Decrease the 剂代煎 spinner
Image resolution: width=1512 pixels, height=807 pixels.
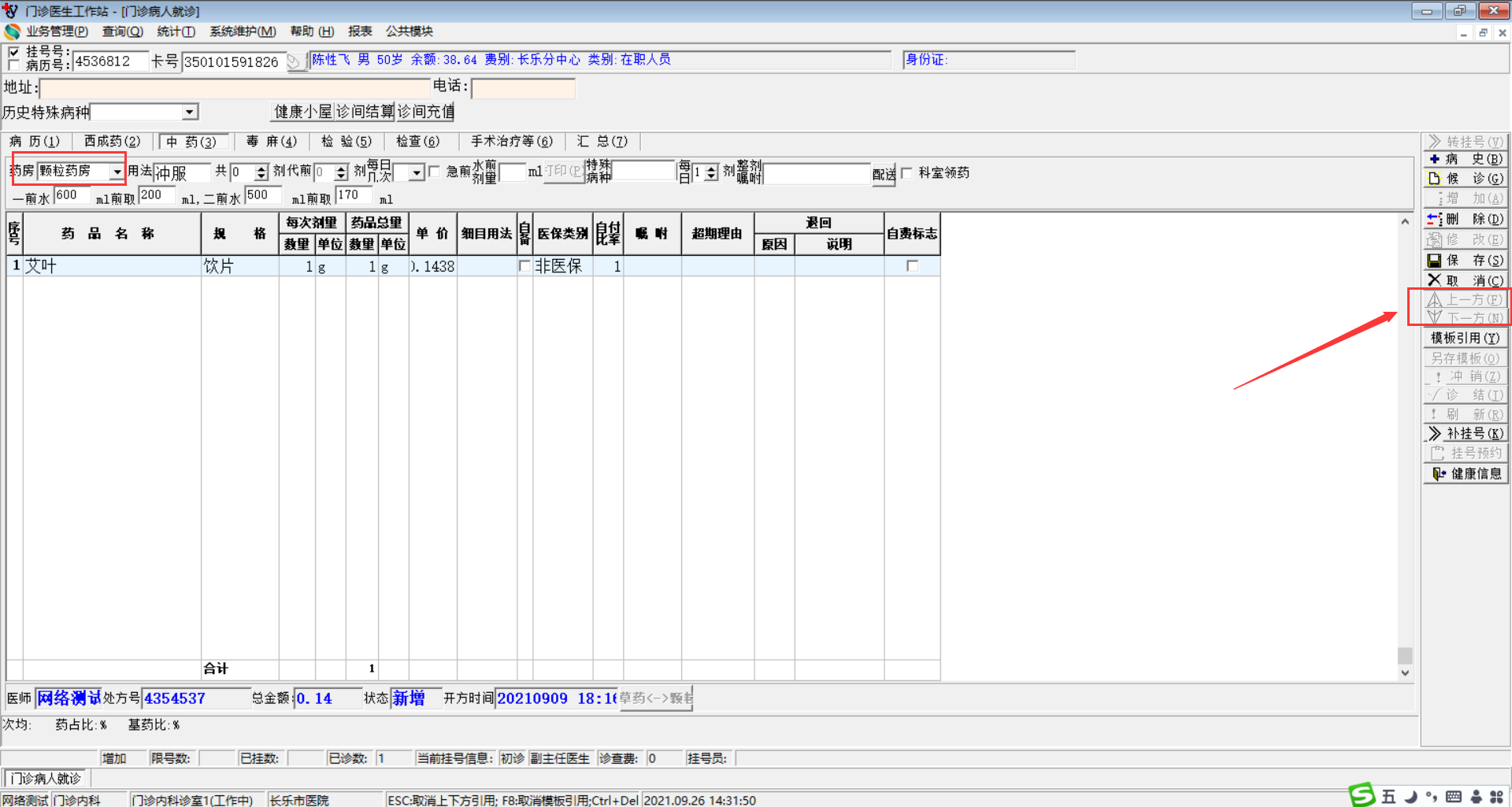(x=341, y=176)
